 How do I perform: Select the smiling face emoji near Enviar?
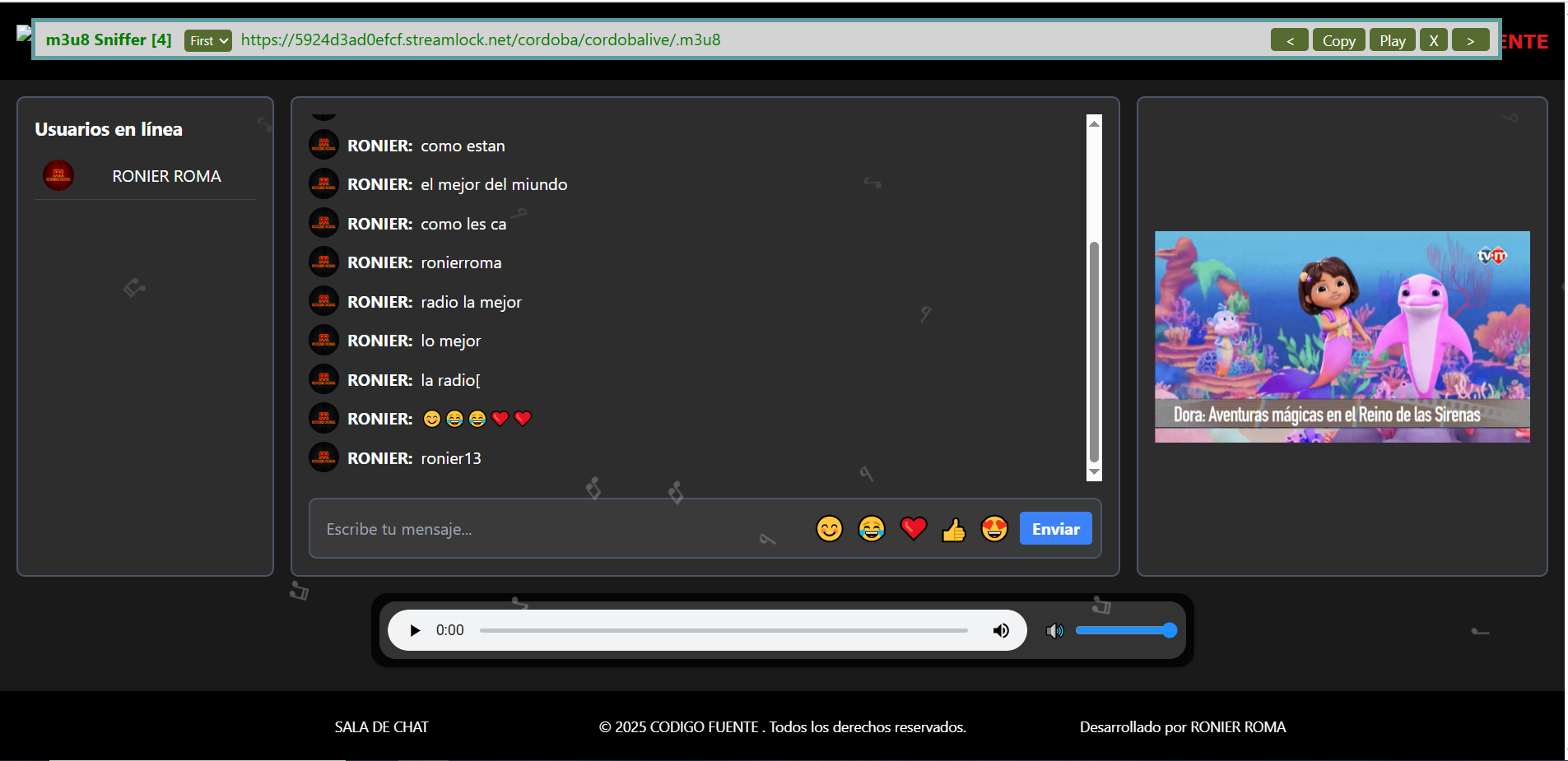[829, 528]
